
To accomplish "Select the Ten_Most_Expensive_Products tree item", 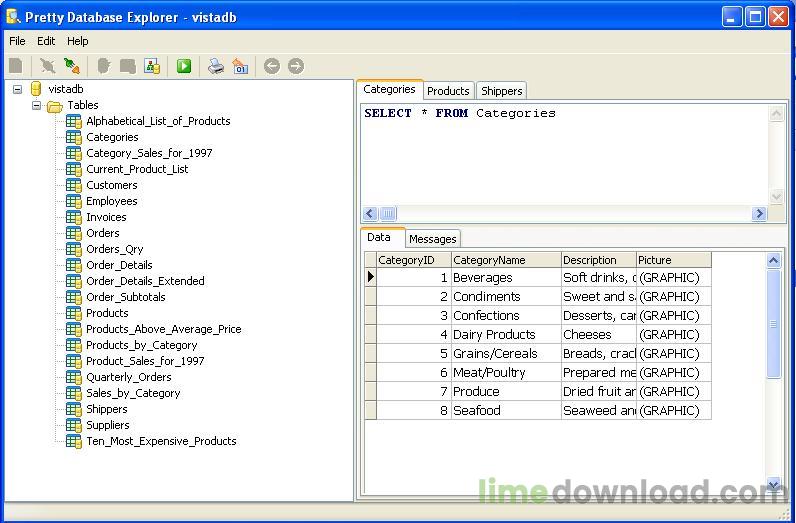I will click(161, 441).
